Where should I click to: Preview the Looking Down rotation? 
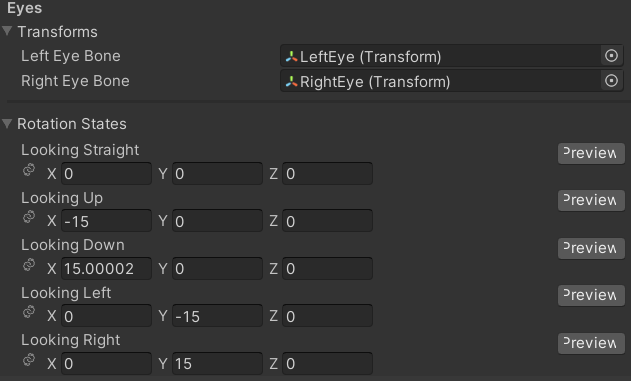click(x=591, y=248)
